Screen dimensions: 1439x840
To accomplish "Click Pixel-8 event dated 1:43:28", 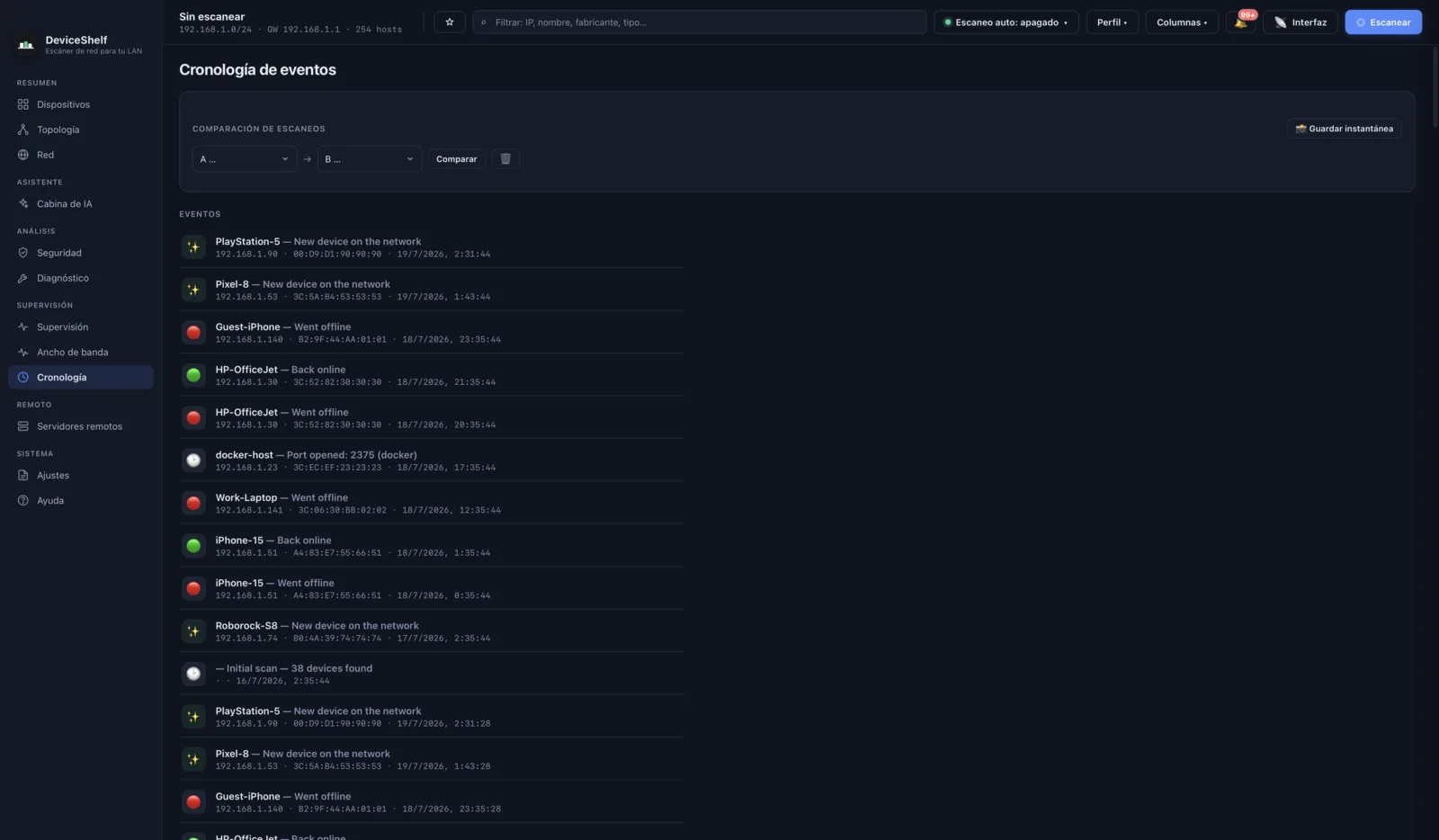I will pyautogui.click(x=432, y=760).
